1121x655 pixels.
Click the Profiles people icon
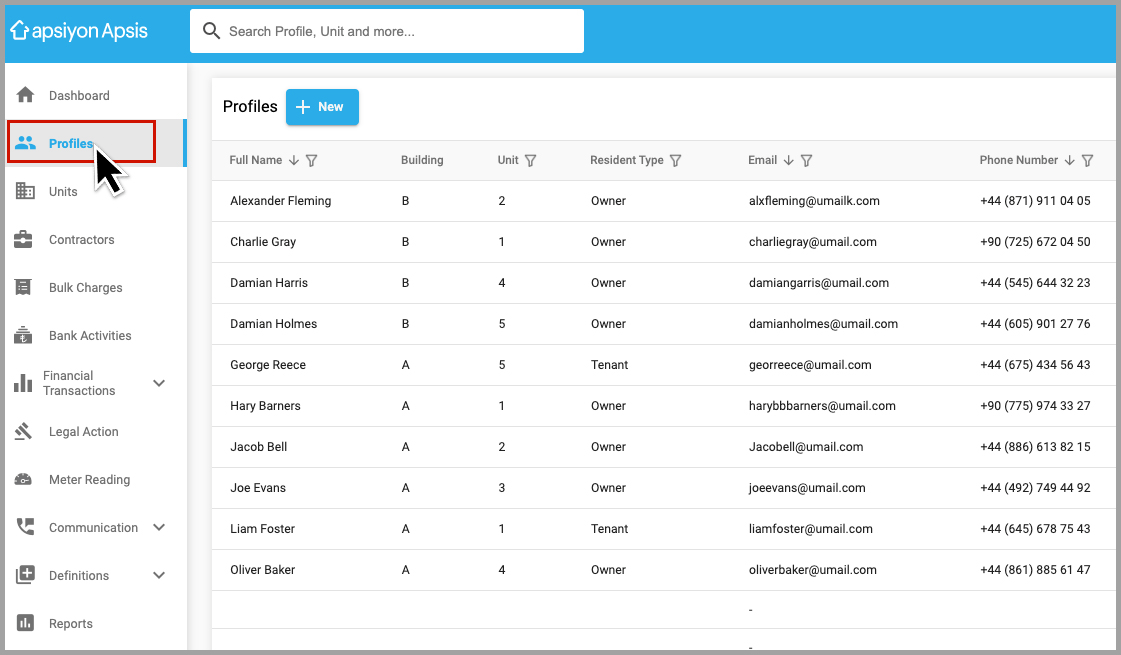(25, 143)
